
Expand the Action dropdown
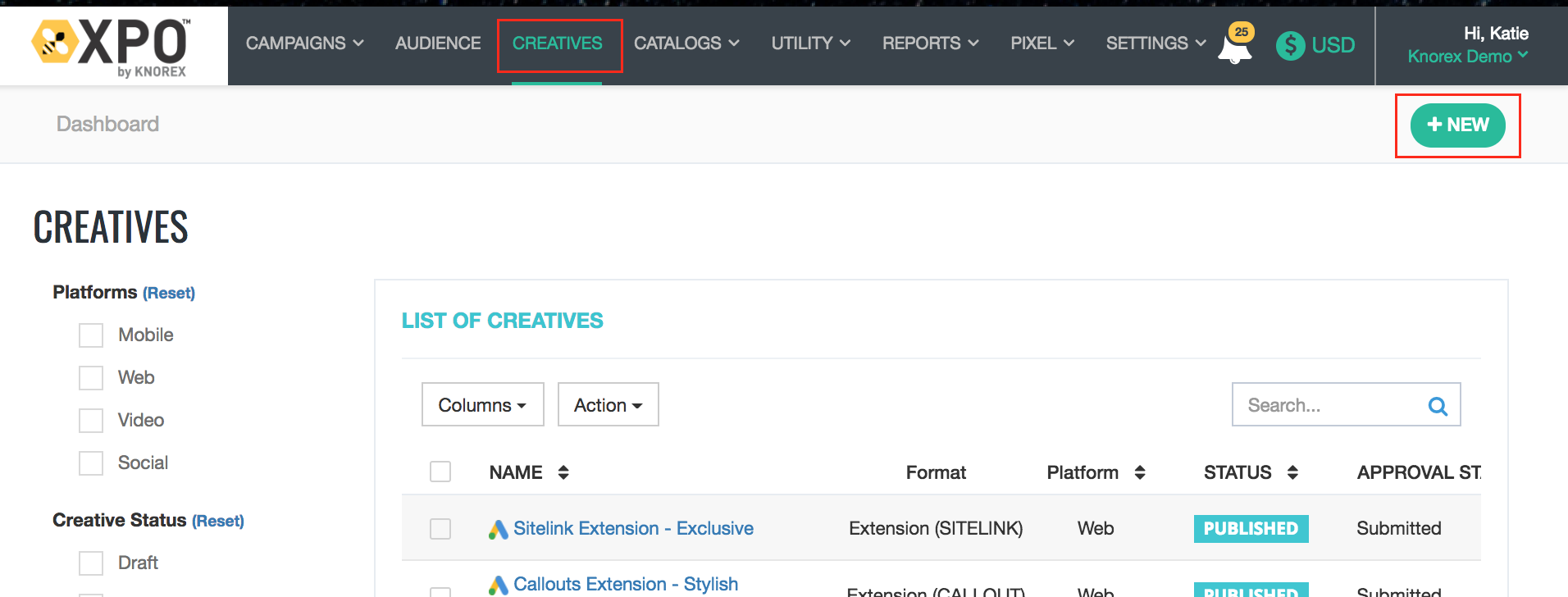pyautogui.click(x=608, y=405)
